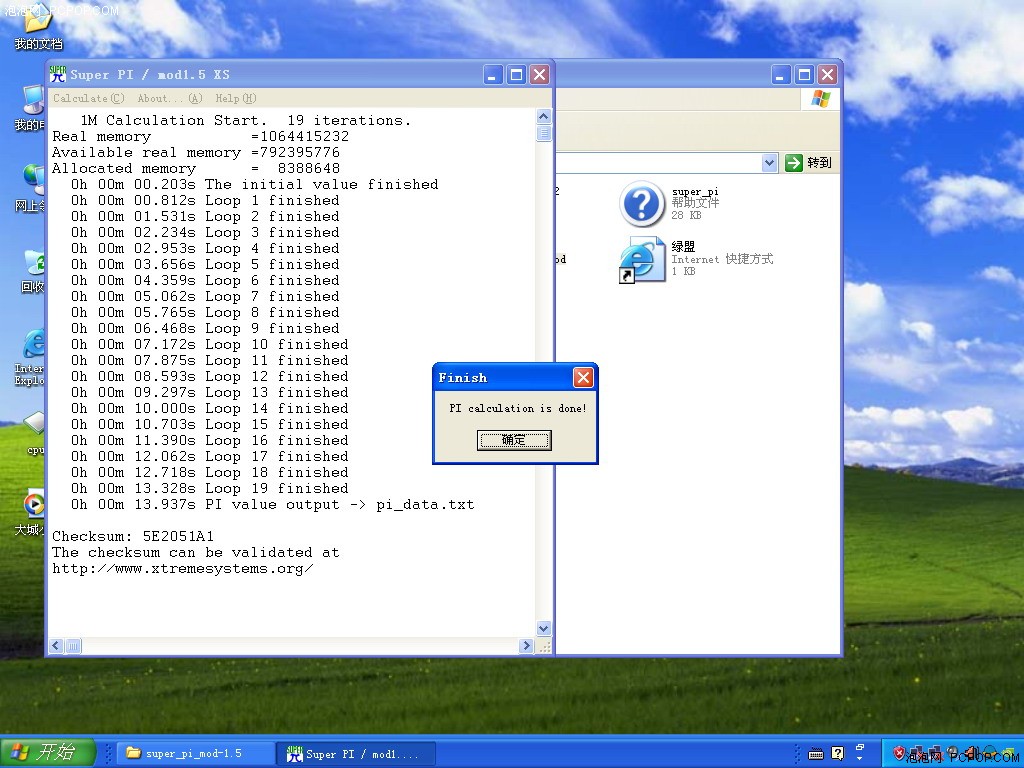Viewport: 1024px width, 768px height.
Task: Click the 绿盟 file name label
Action: (683, 247)
